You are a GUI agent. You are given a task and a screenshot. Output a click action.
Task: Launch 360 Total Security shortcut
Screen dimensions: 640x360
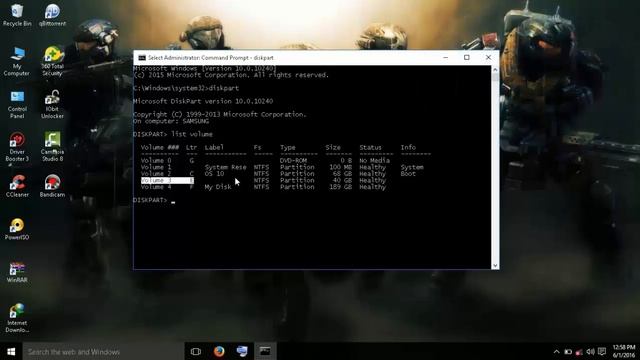pos(53,61)
